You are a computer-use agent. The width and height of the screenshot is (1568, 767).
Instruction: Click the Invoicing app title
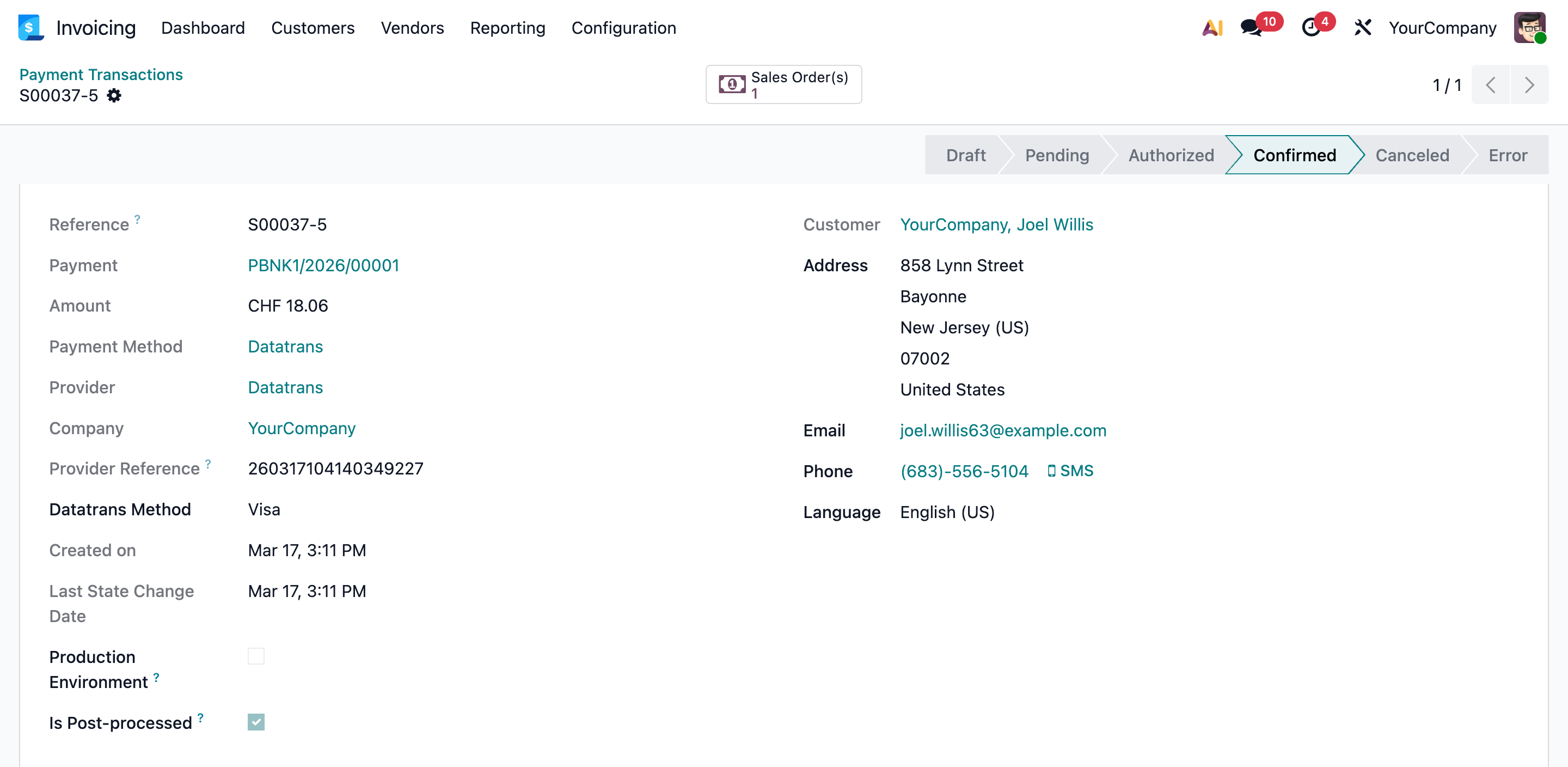click(x=96, y=28)
